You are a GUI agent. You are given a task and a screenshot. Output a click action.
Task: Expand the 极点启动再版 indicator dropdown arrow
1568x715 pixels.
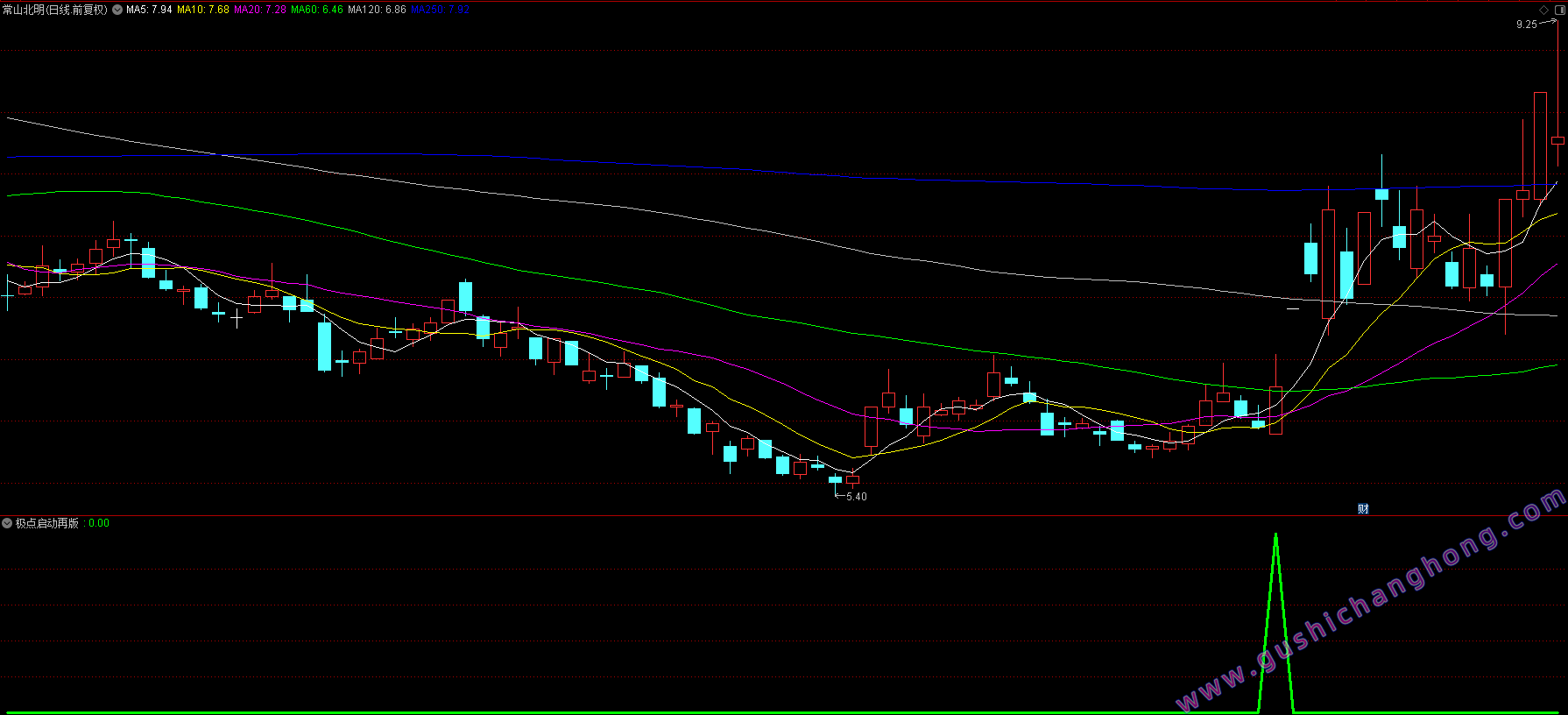pyautogui.click(x=7, y=523)
